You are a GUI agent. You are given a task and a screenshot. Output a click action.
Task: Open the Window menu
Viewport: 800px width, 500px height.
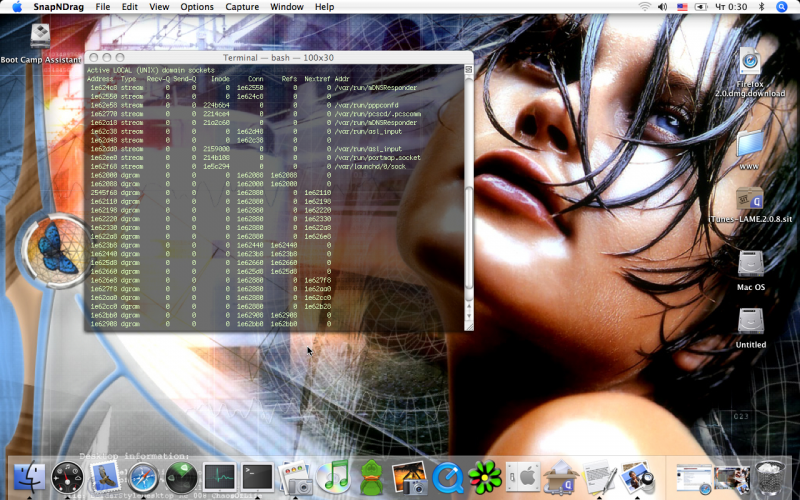287,7
